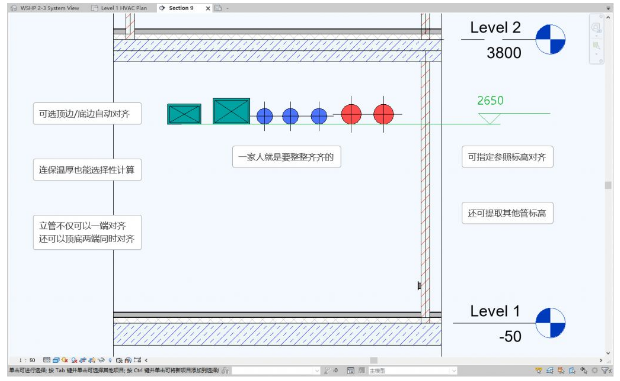Click the Level 2 level head symbol
This screenshot has width=620, height=381.
(550, 39)
